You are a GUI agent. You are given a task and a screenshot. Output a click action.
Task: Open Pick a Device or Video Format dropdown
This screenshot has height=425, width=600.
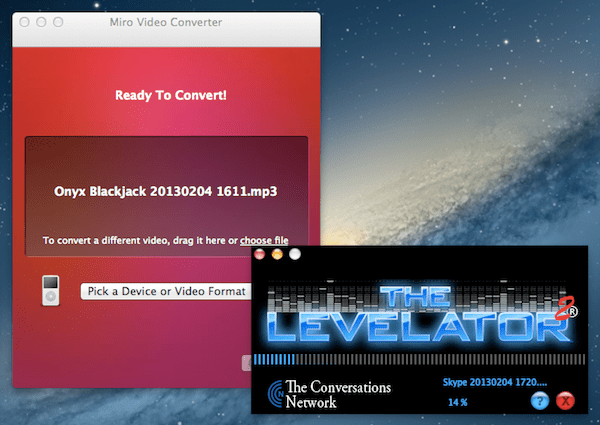pyautogui.click(x=166, y=291)
